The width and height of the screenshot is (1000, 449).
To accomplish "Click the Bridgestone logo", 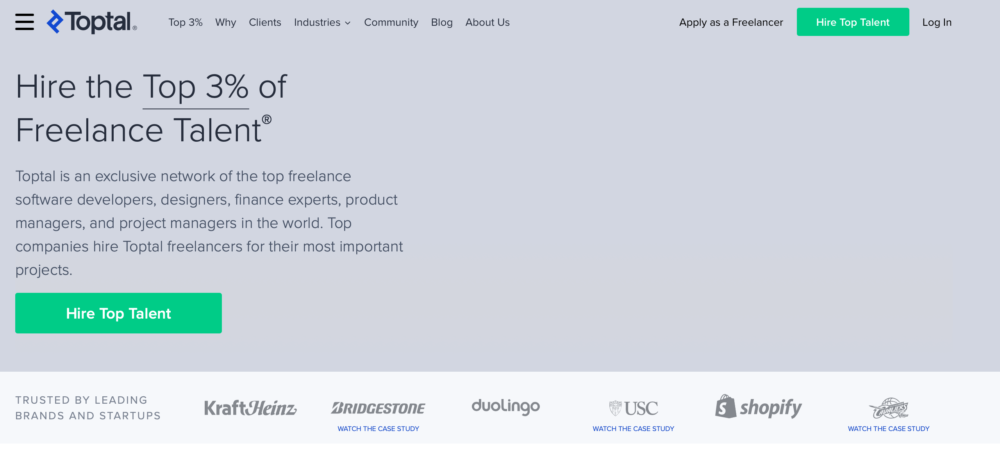I will (378, 408).
